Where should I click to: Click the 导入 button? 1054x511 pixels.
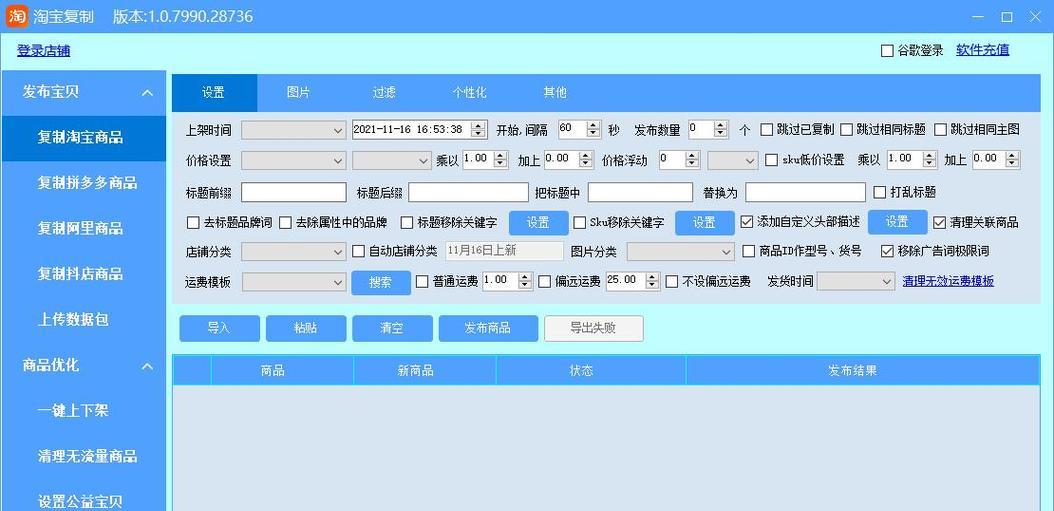click(x=219, y=328)
